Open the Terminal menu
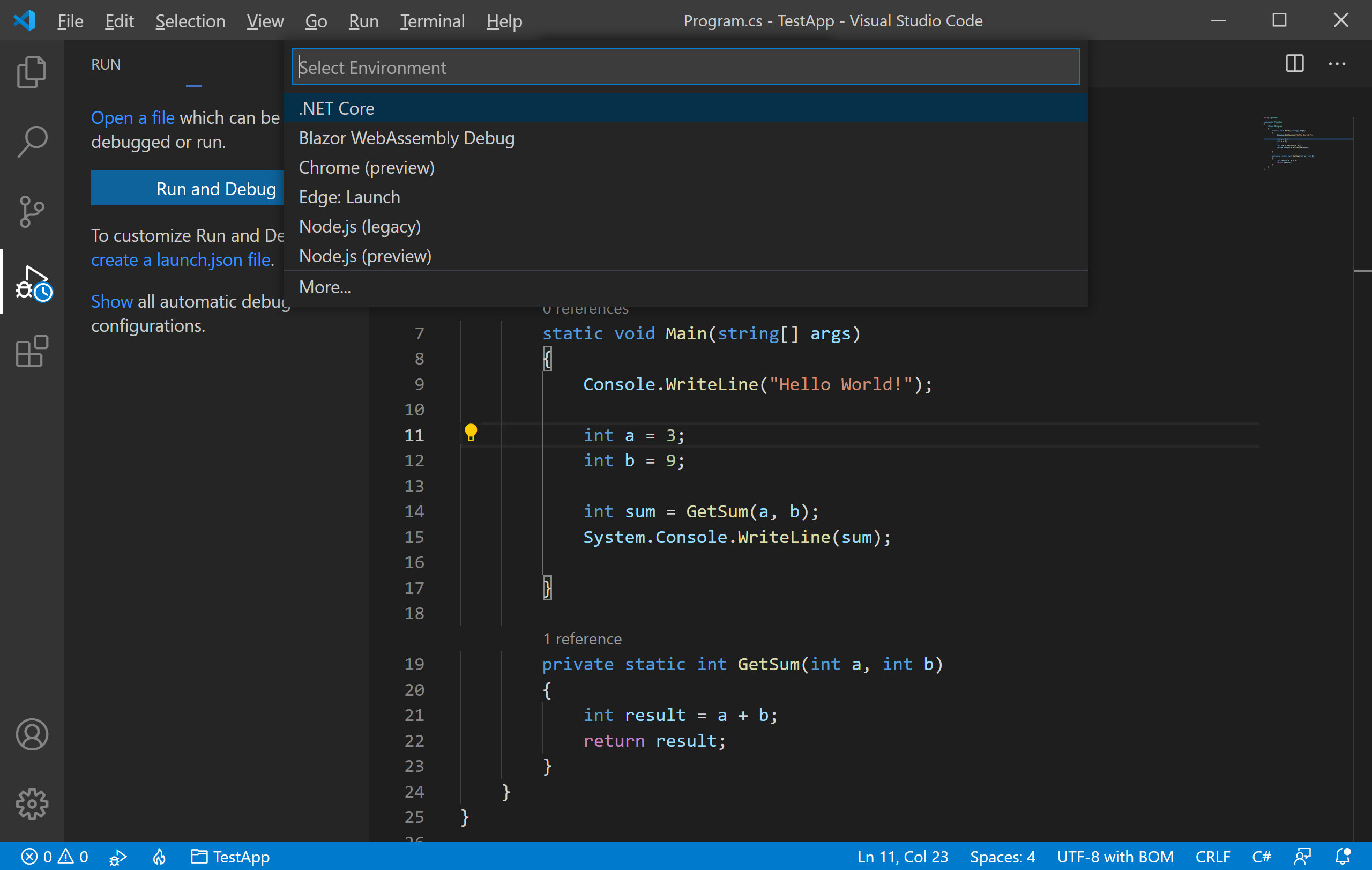Image resolution: width=1372 pixels, height=870 pixels. (432, 21)
